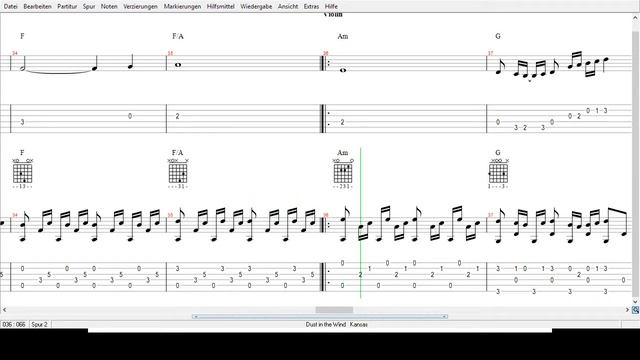Click the Dust in the Wind Kansas title

(x=337, y=324)
